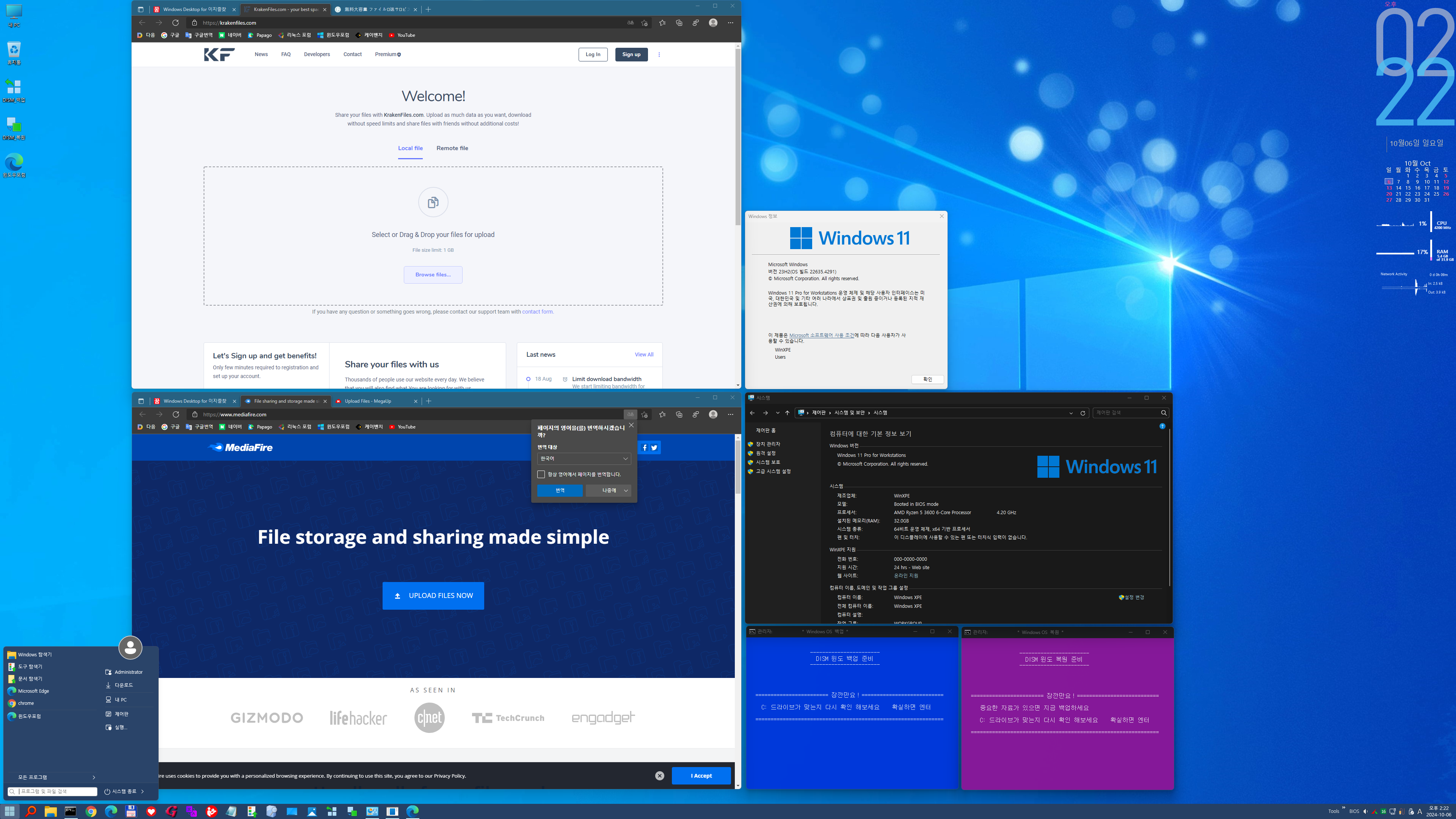Image resolution: width=1456 pixels, height=819 pixels.
Task: Click the 번역 translate button
Action: coord(560,490)
